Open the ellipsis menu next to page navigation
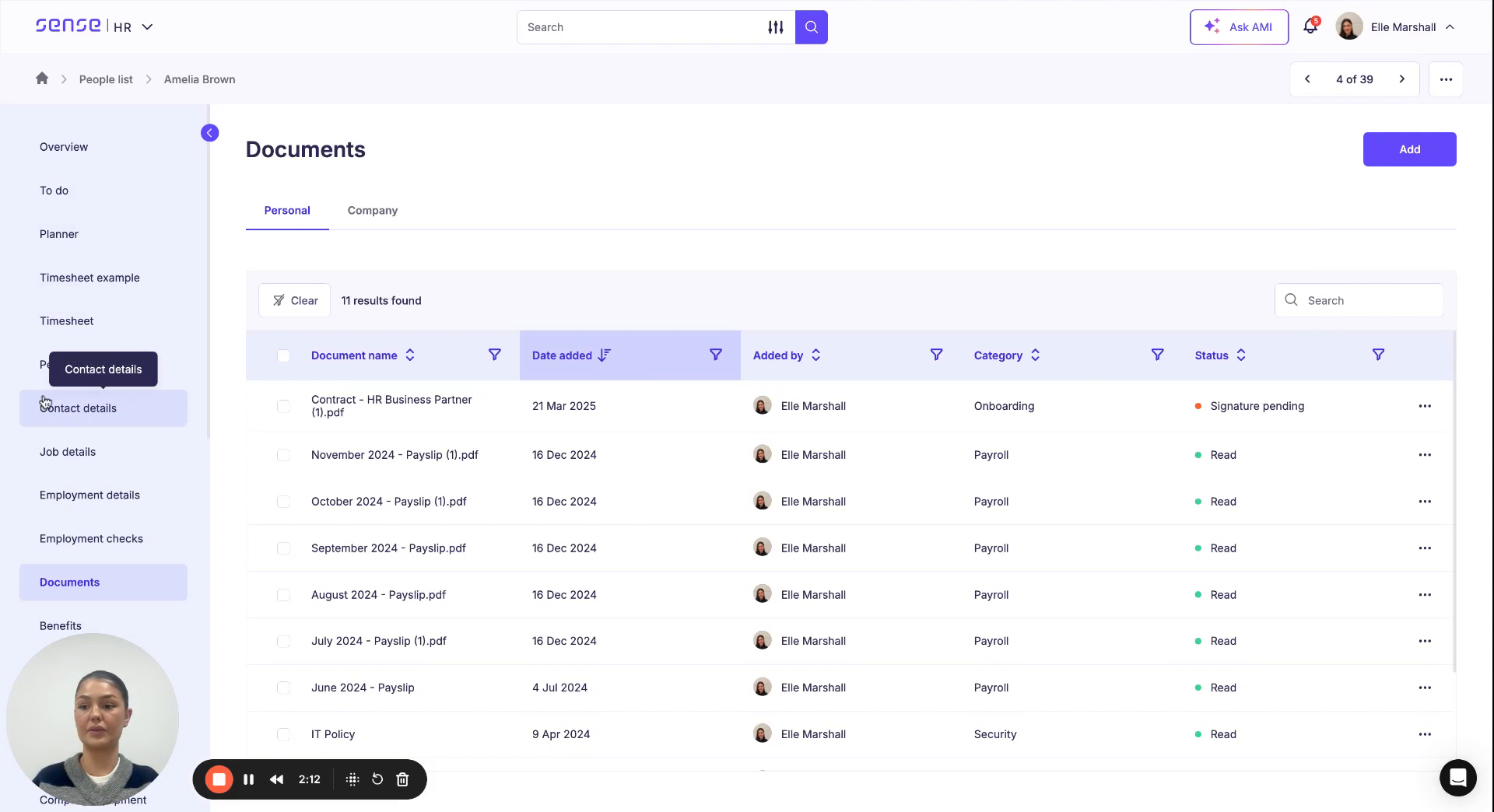1494x812 pixels. [1447, 79]
